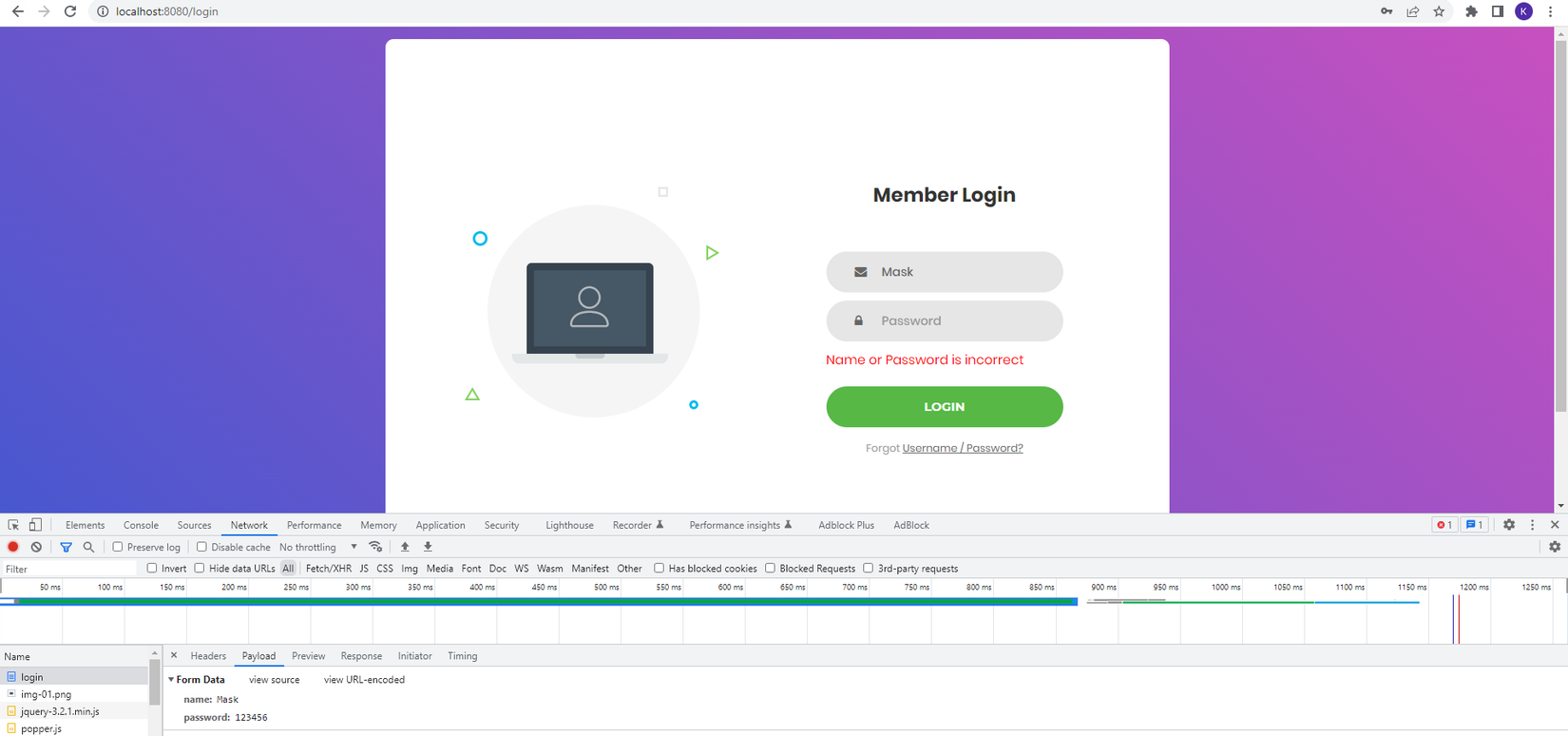Activate the inspect element picker in DevTools

[13, 525]
